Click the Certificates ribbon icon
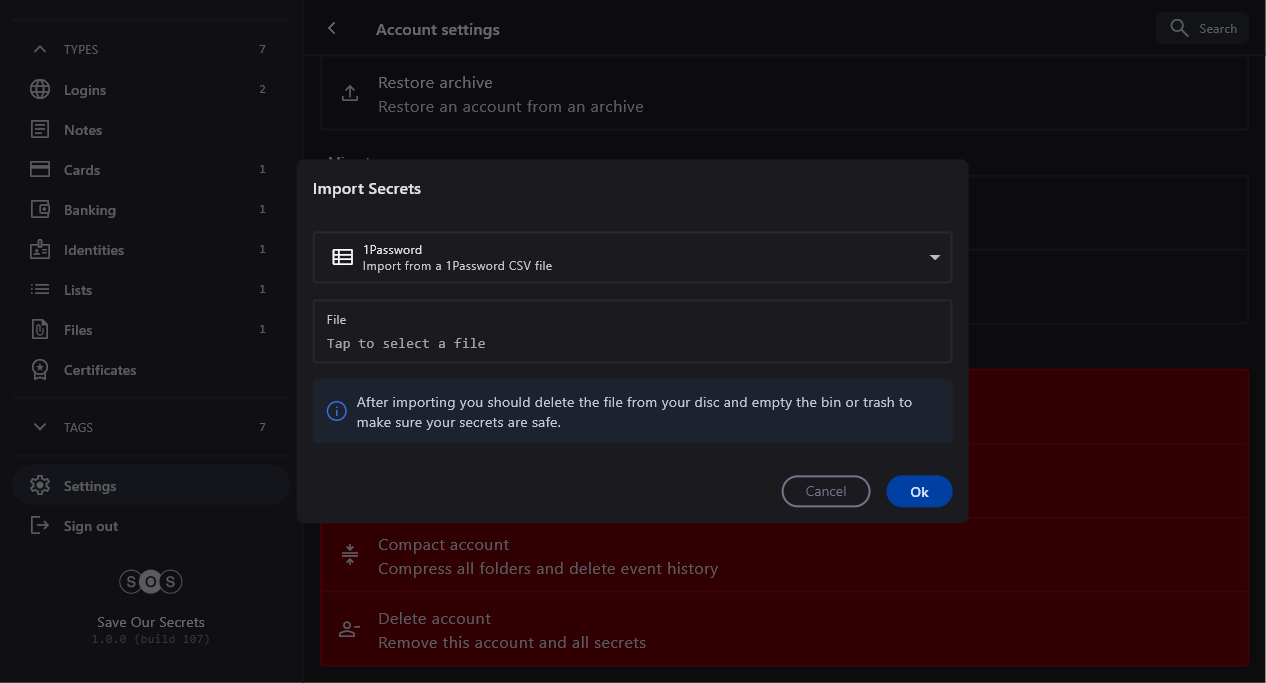 pos(40,370)
